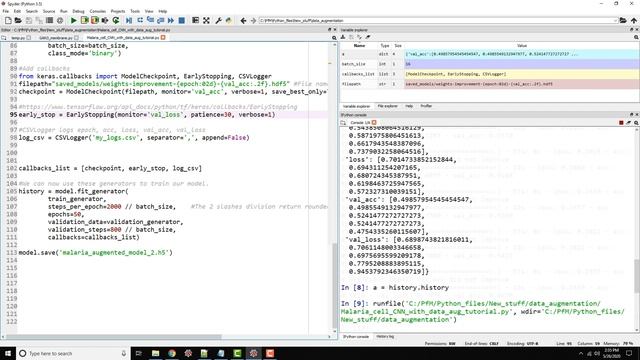Image resolution: width=640 pixels, height=360 pixels.
Task: Open the Tools menu
Action: 135,11
